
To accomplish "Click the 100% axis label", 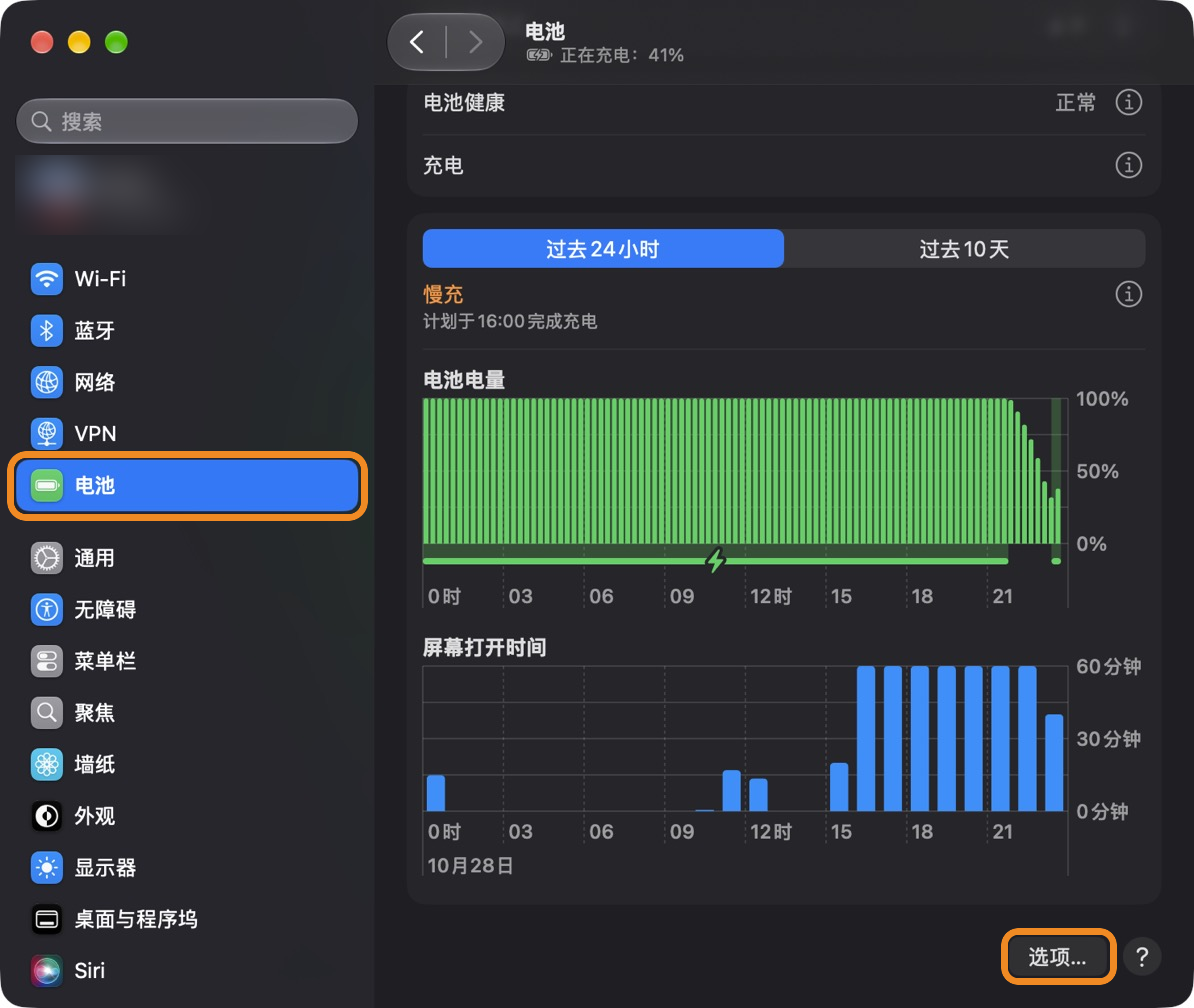I will click(1102, 399).
